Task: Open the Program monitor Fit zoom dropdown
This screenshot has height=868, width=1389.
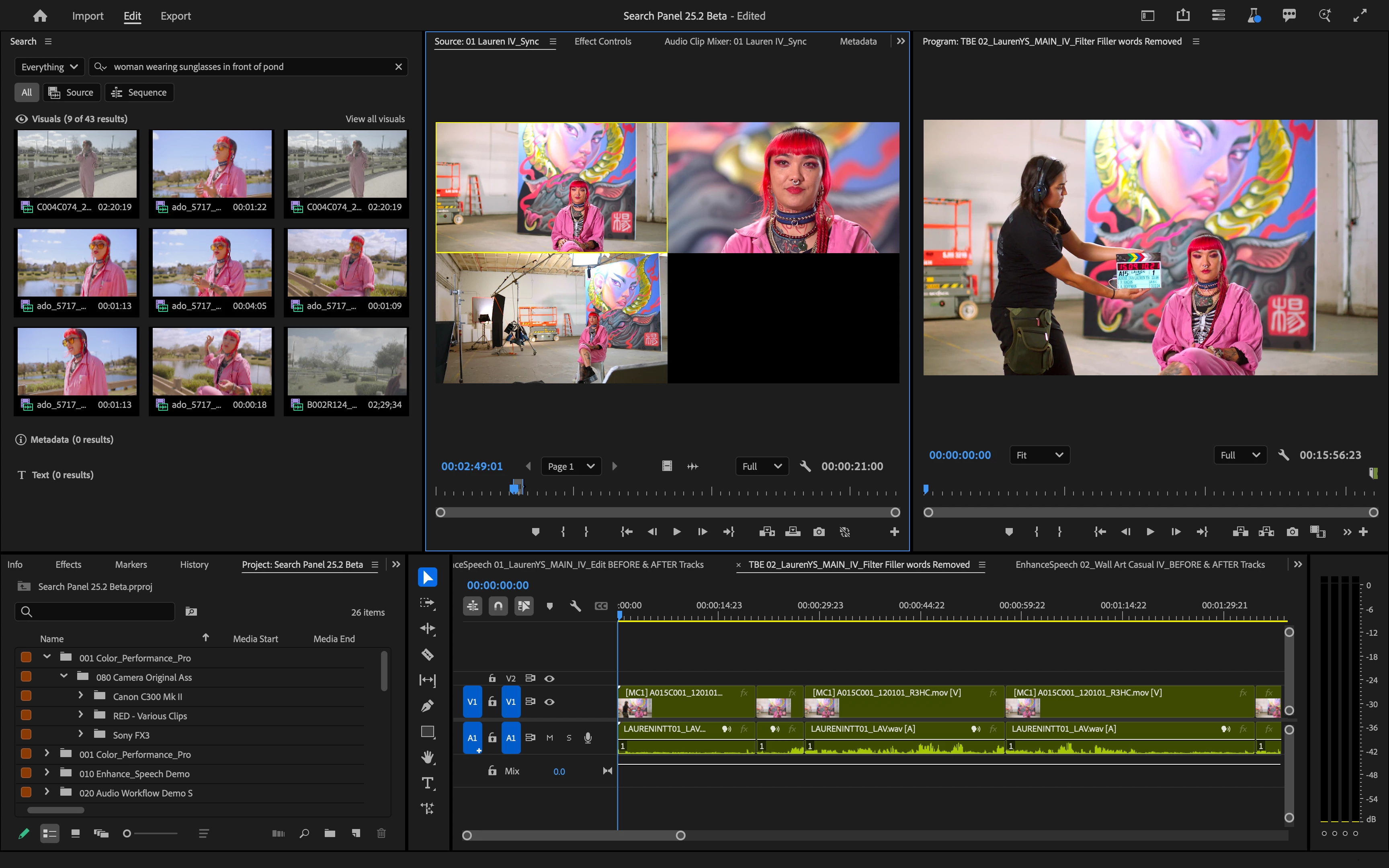Action: coord(1039,455)
